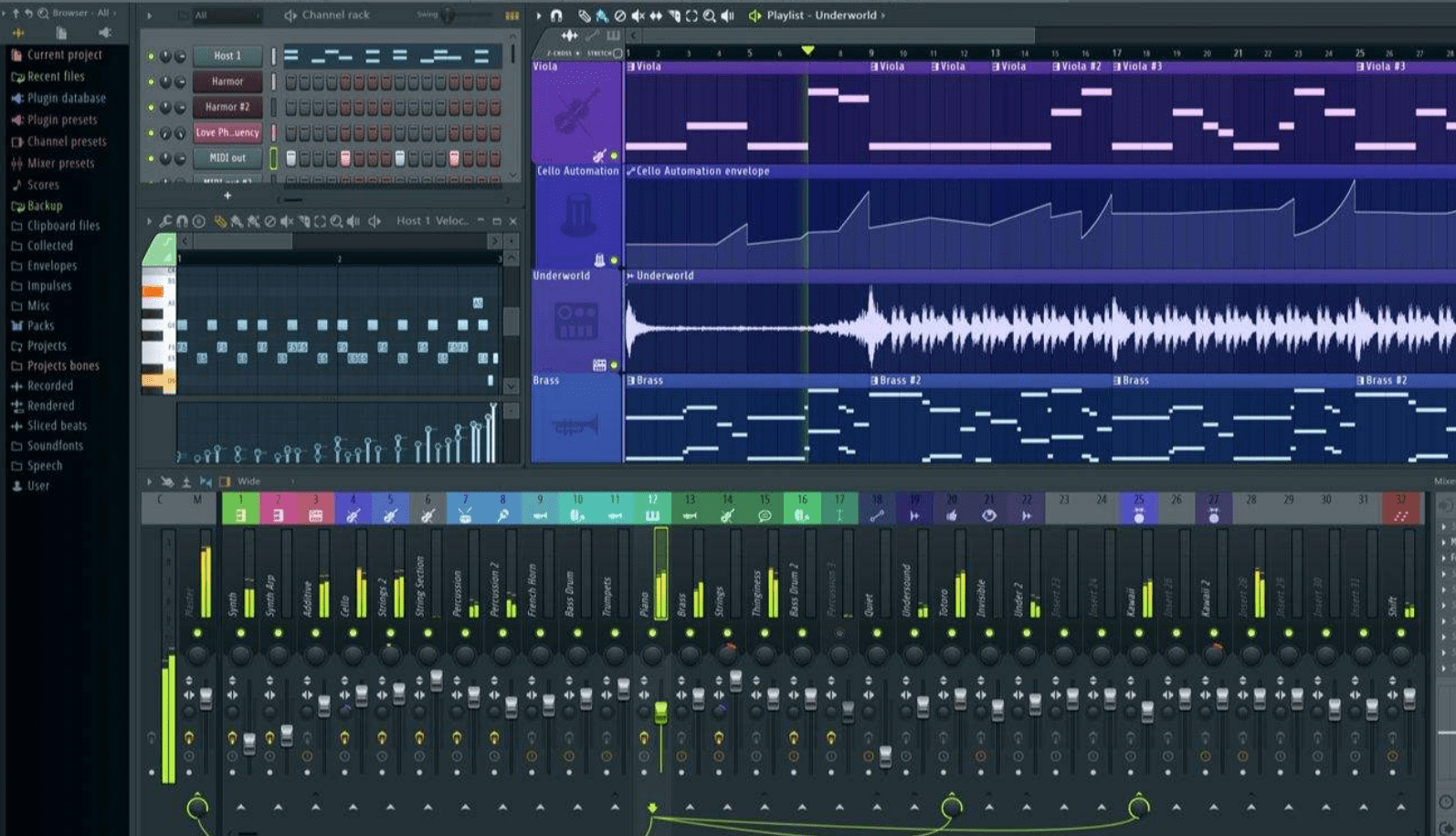Mute the MIDI out channel
This screenshot has height=836, width=1456.
coord(151,158)
